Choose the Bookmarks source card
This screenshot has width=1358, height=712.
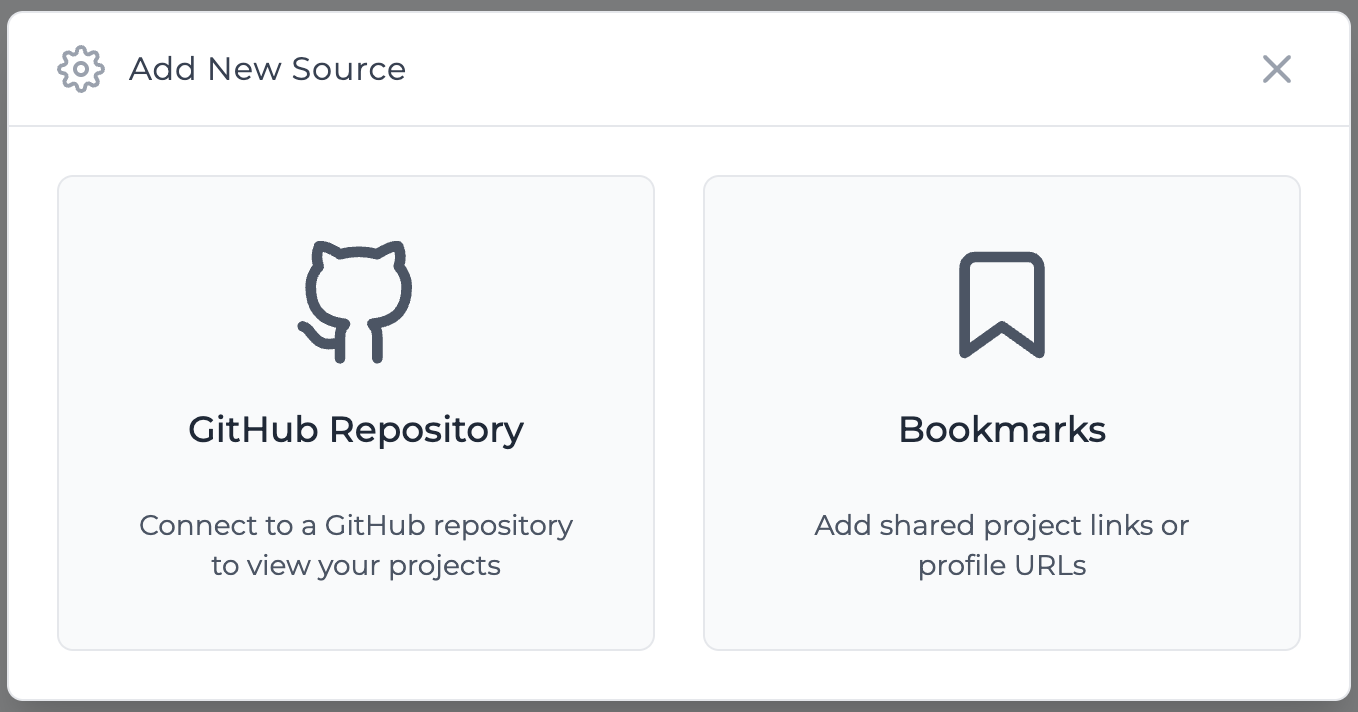(x=1002, y=413)
